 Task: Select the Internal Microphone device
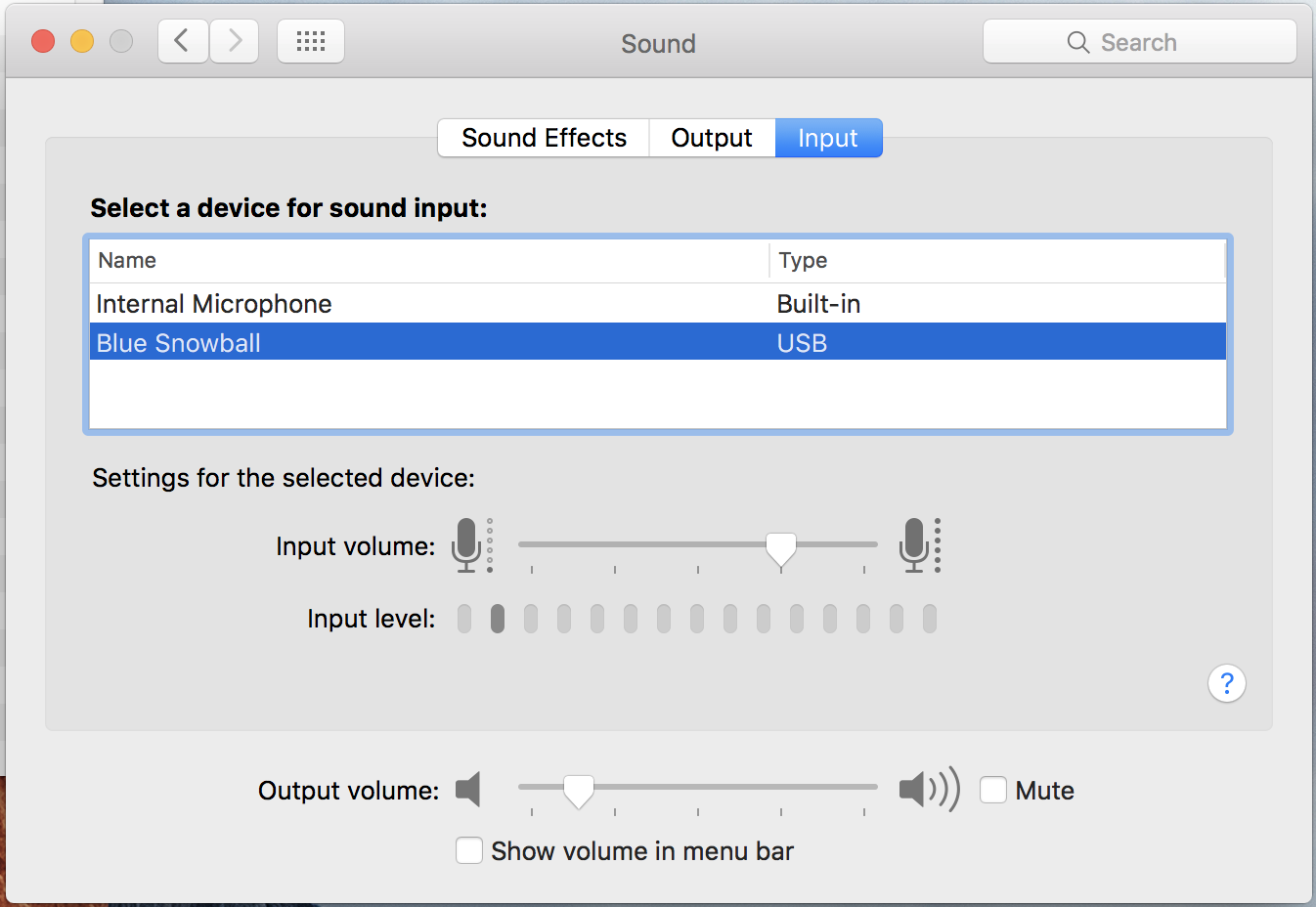click(x=658, y=304)
